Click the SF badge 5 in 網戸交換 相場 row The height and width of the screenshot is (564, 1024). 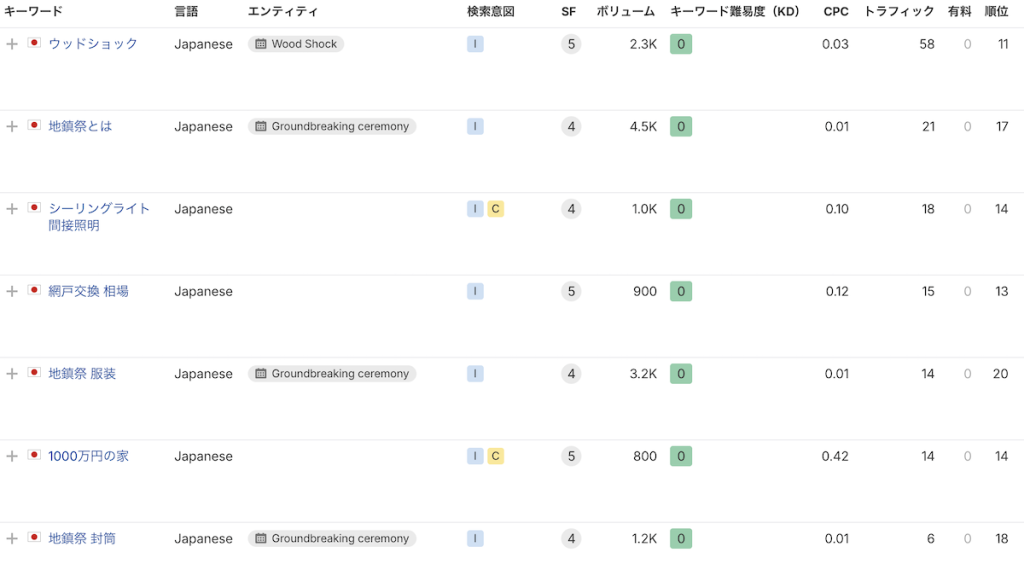571,291
